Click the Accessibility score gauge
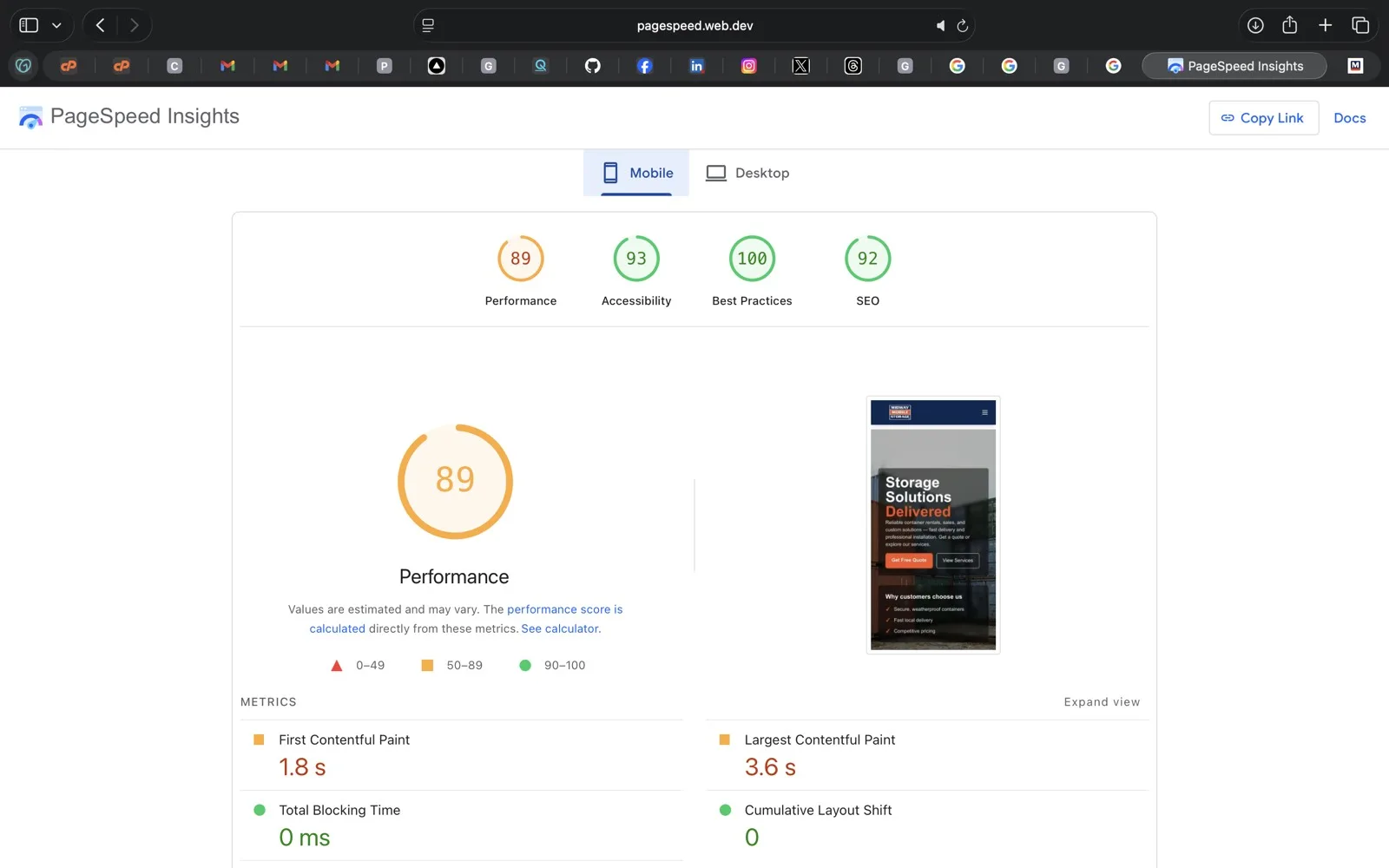This screenshot has height=868, width=1389. 635,258
